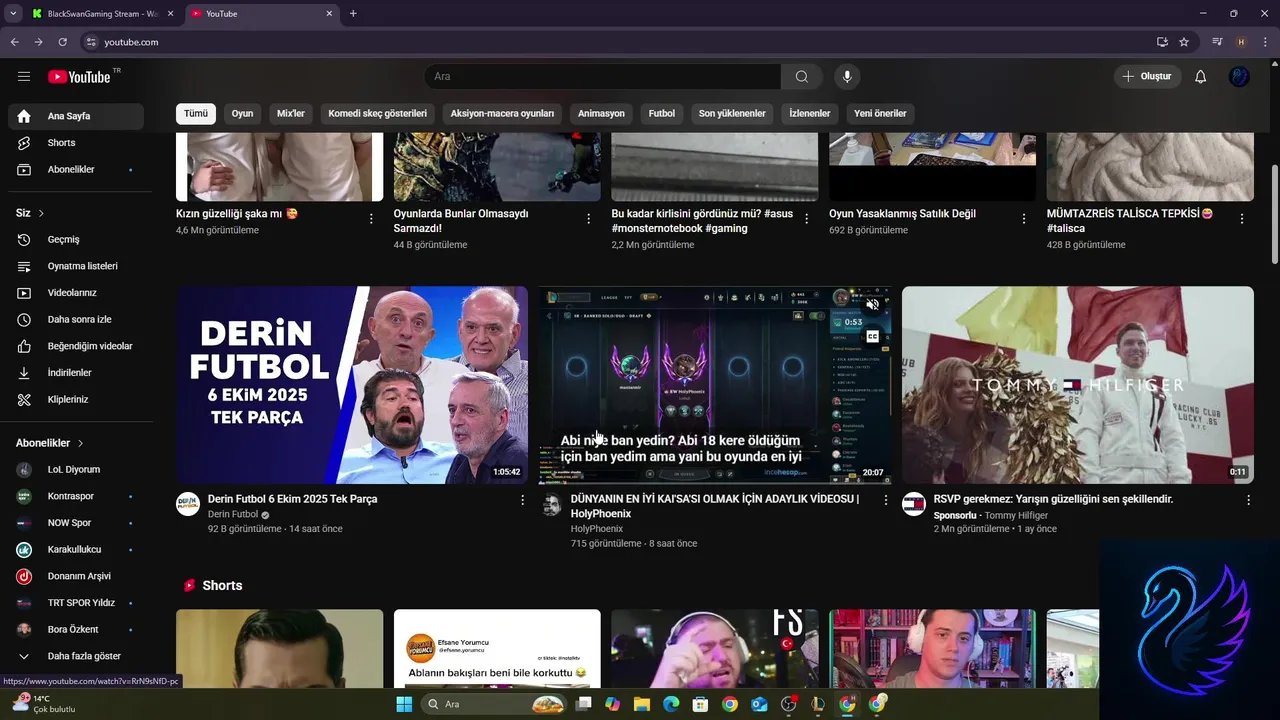Select Yeni öneriler chip
This screenshot has width=1280, height=720.
880,114
